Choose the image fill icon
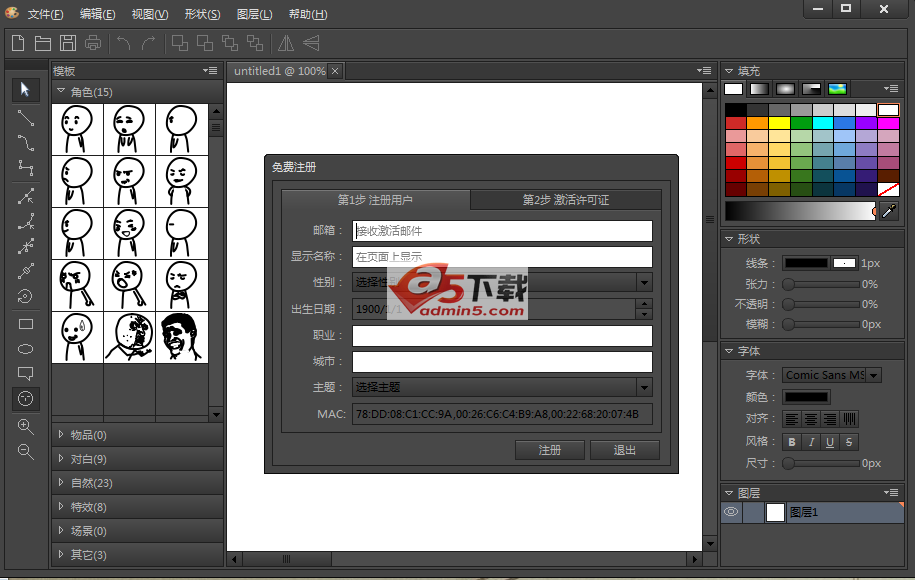 [837, 89]
